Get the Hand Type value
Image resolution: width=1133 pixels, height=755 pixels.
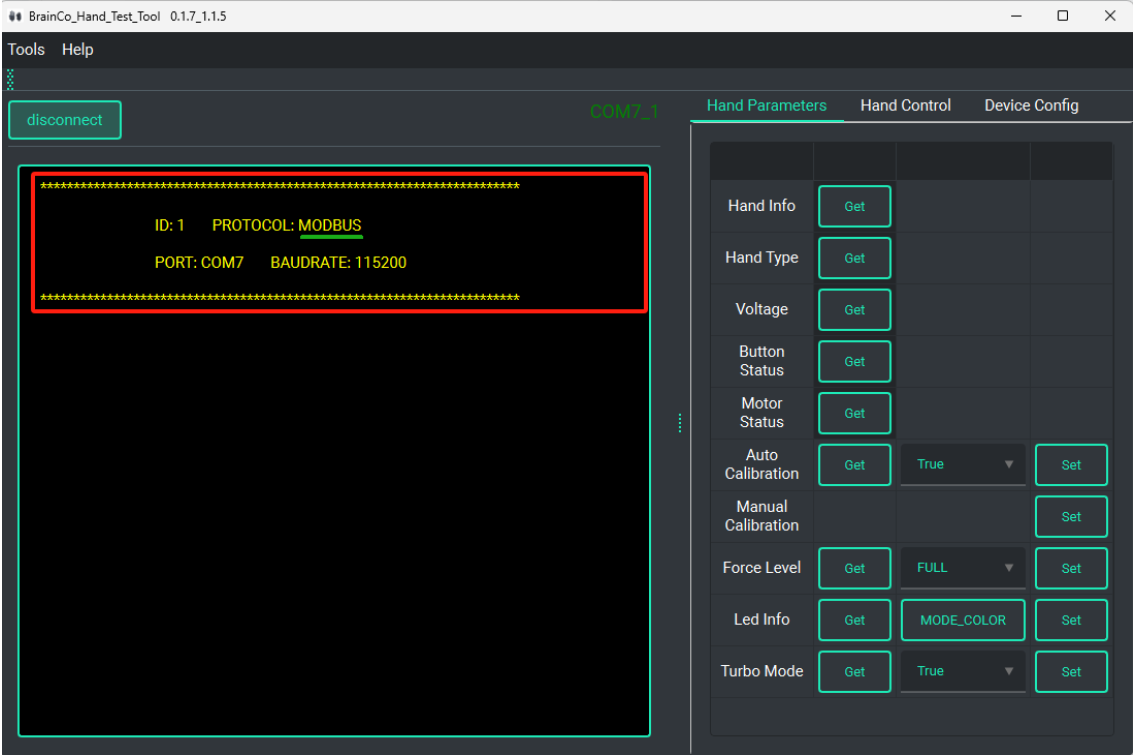[x=854, y=258]
